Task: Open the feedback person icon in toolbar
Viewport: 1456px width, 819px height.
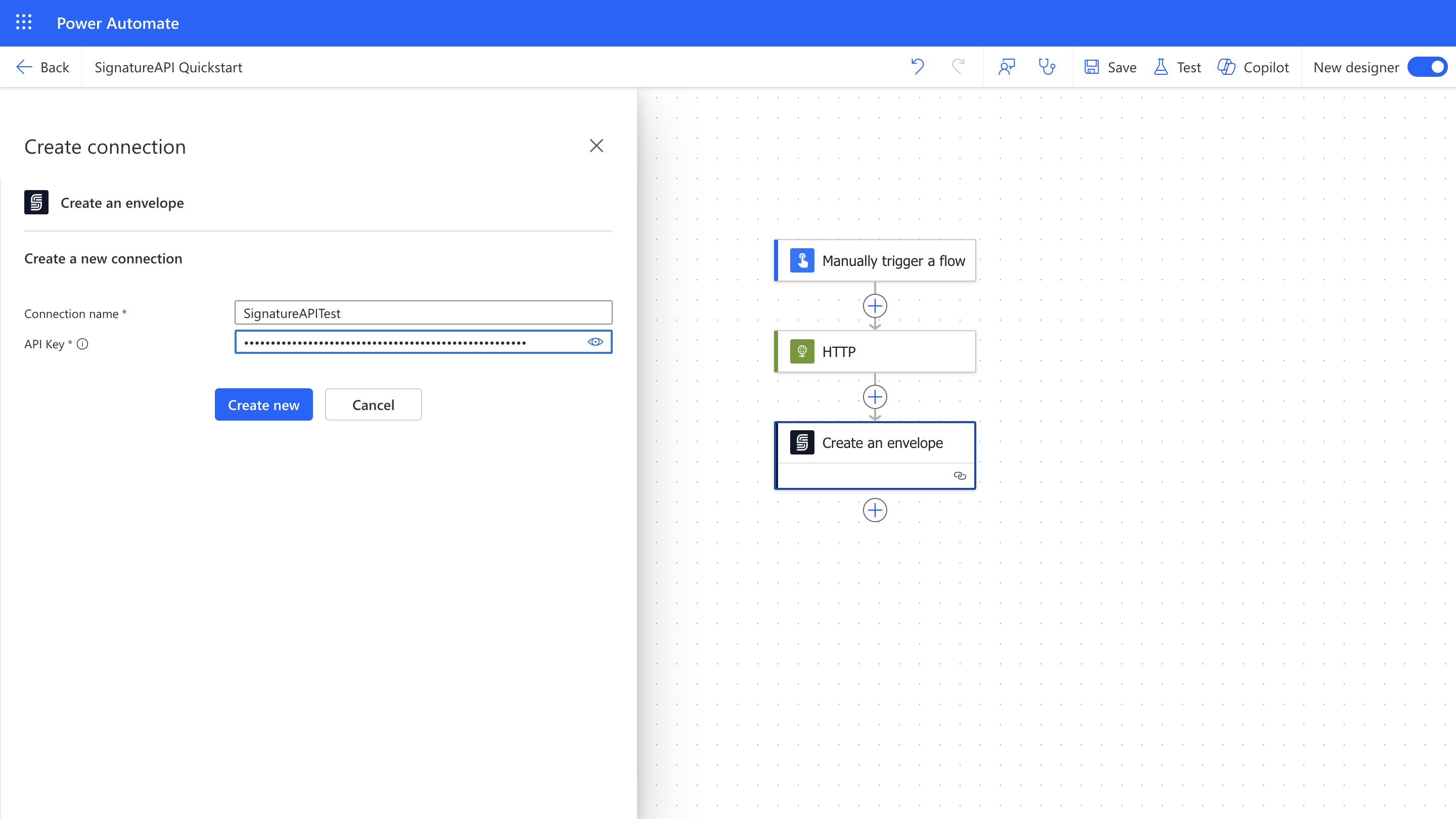Action: click(1007, 67)
